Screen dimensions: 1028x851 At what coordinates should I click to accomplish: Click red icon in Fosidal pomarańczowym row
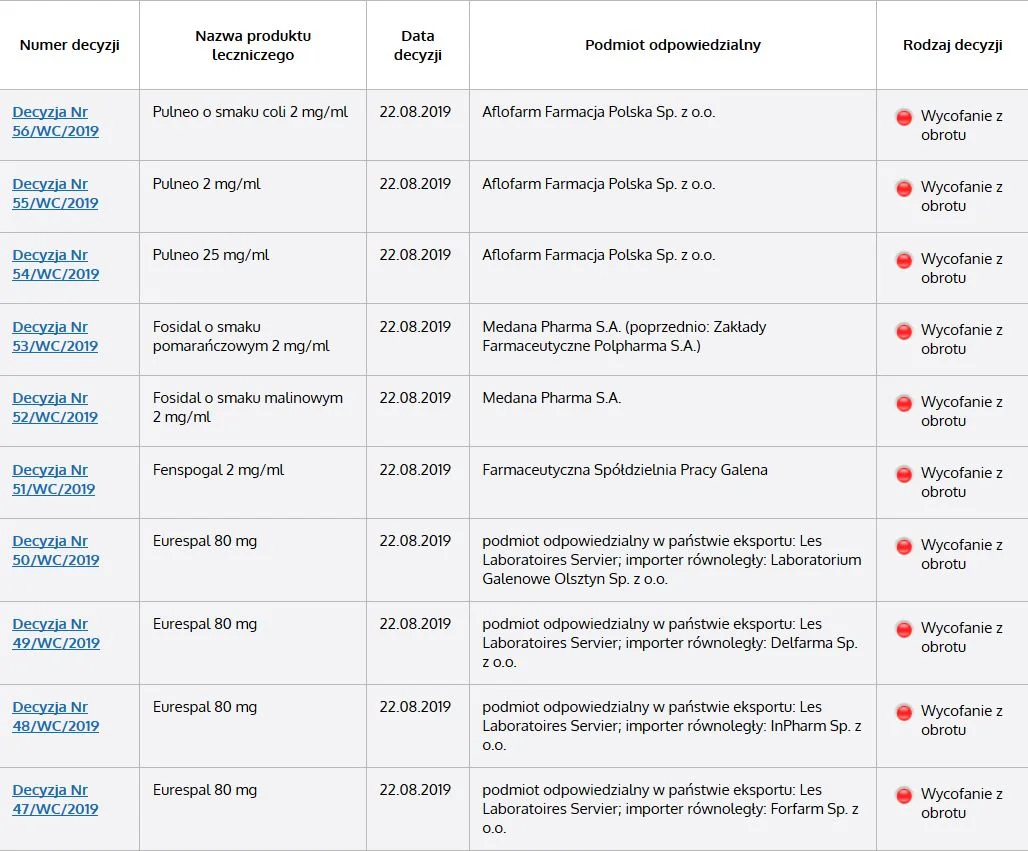[x=904, y=331]
